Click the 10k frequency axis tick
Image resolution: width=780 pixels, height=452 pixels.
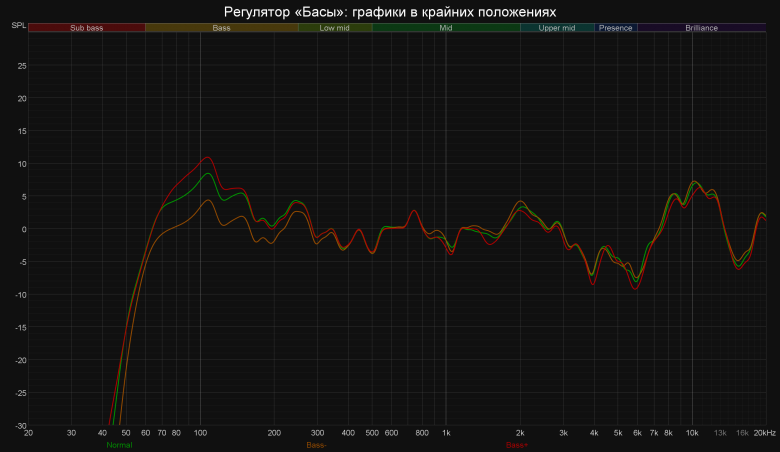point(692,433)
